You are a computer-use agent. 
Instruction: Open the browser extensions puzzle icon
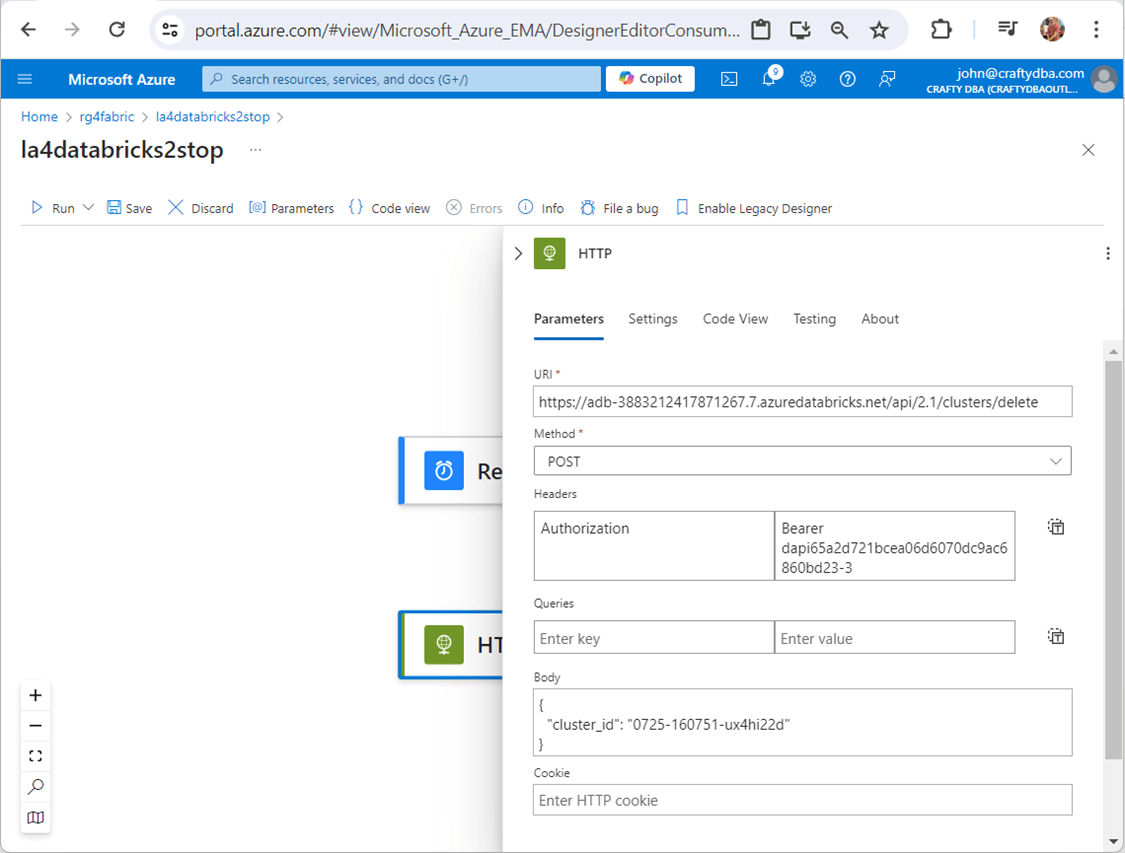click(941, 29)
